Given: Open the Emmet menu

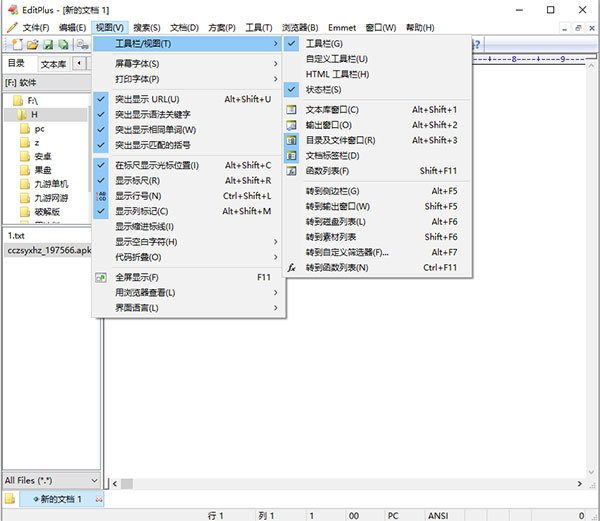Looking at the screenshot, I should pos(342,28).
